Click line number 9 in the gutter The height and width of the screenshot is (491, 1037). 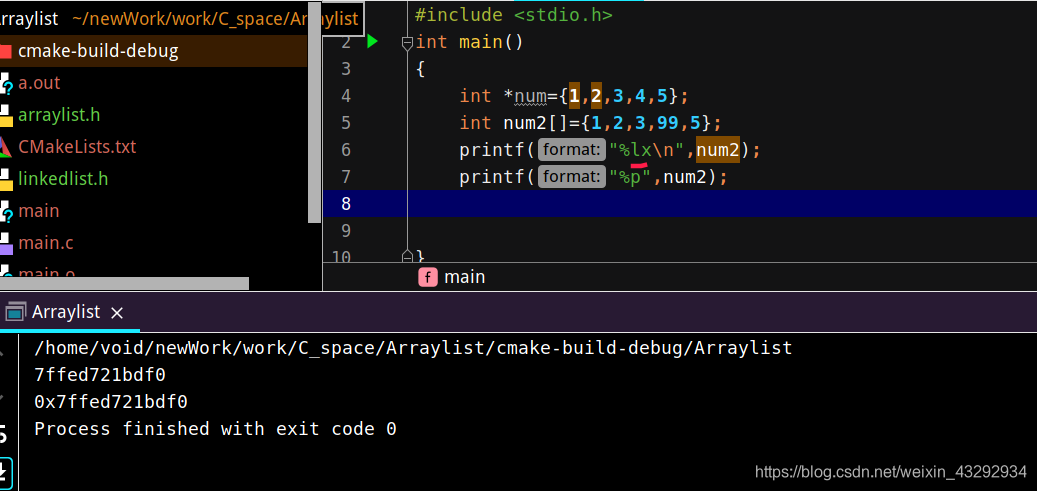(x=347, y=230)
